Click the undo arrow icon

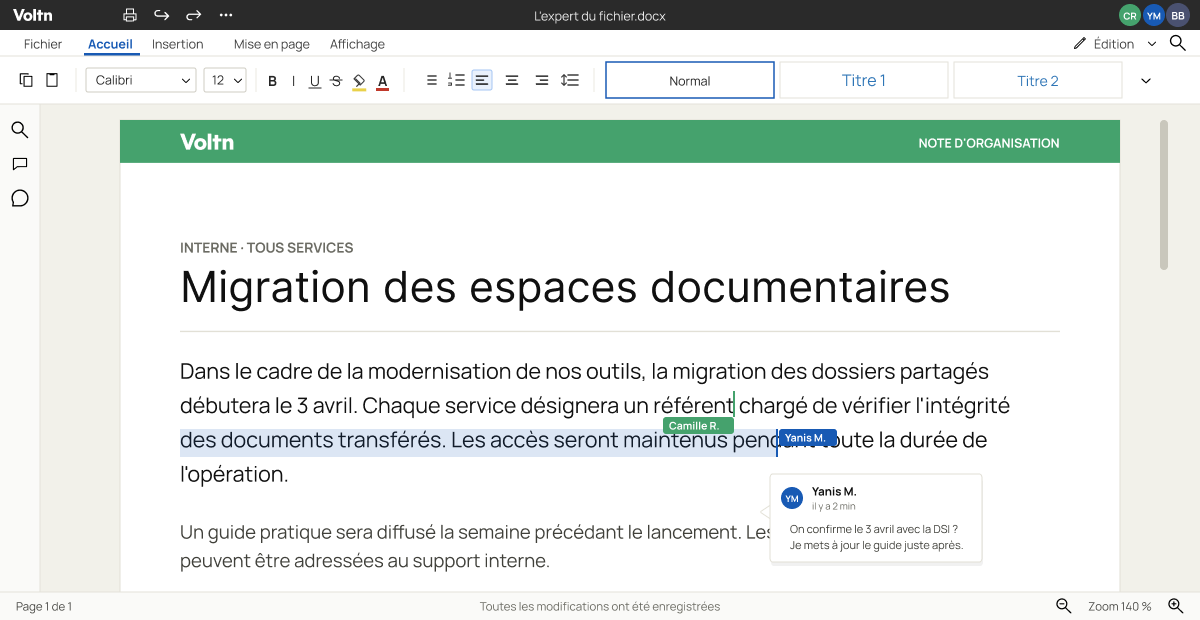click(x=162, y=15)
